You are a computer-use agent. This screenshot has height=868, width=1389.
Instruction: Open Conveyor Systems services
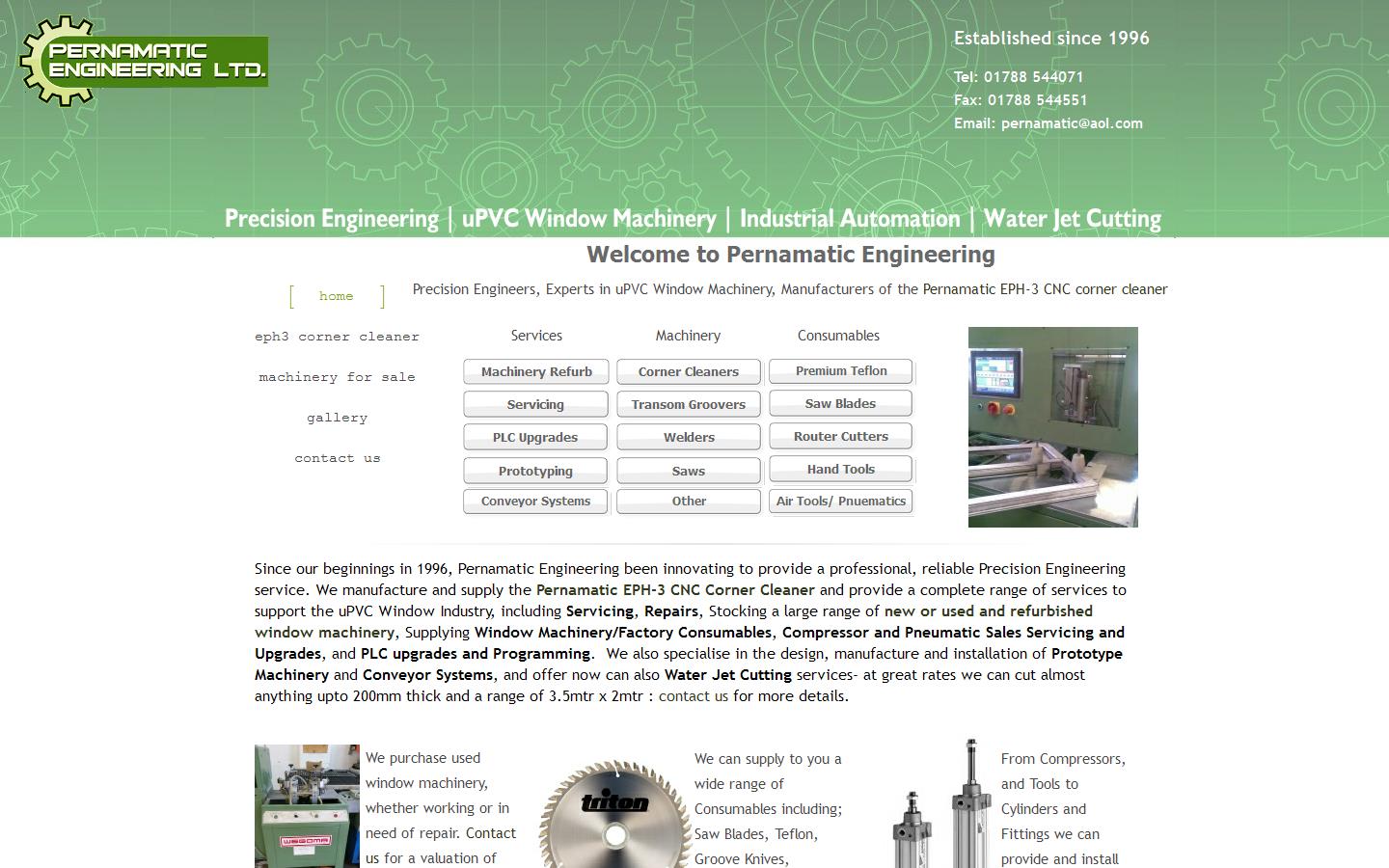click(535, 501)
